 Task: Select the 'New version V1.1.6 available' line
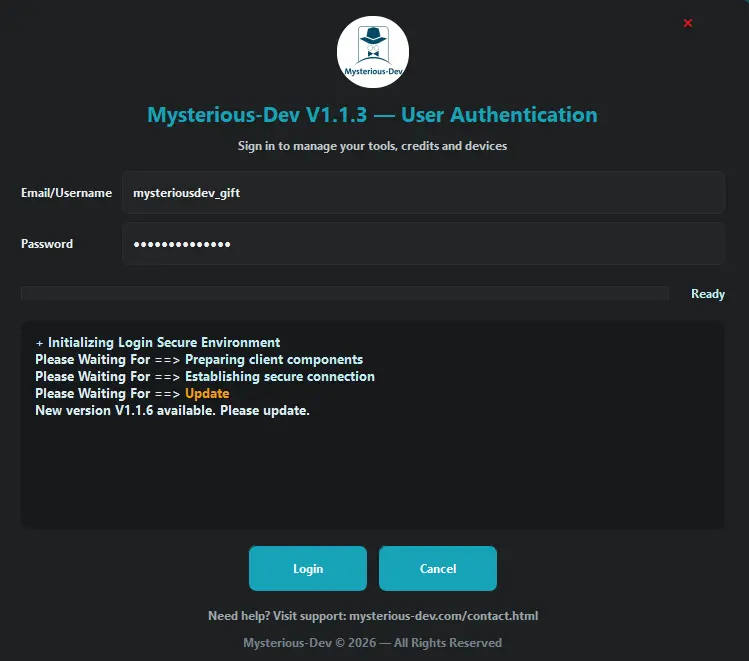(172, 411)
